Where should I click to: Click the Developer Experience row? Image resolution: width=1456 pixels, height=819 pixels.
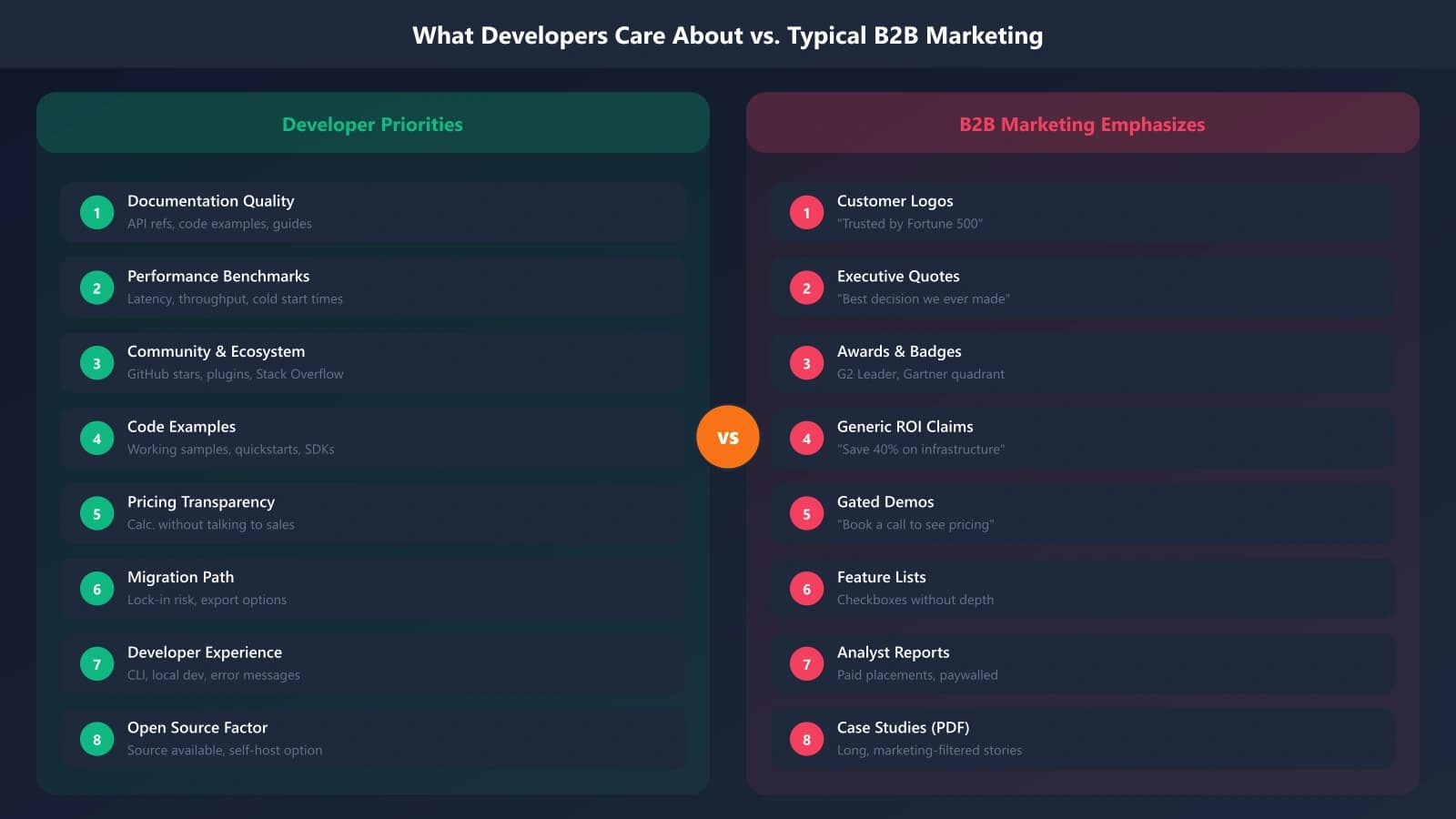(373, 662)
